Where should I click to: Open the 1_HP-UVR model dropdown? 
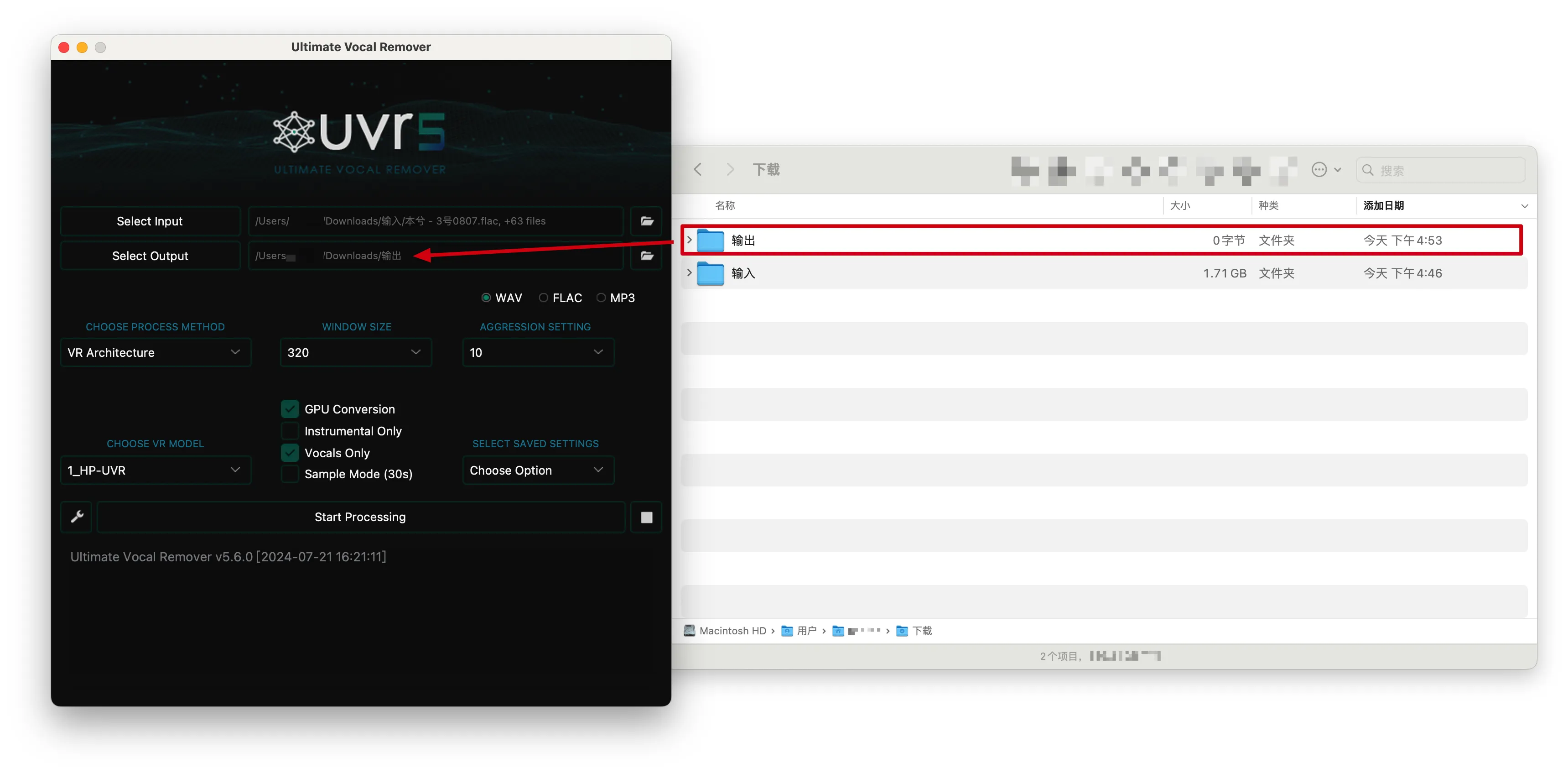point(156,470)
